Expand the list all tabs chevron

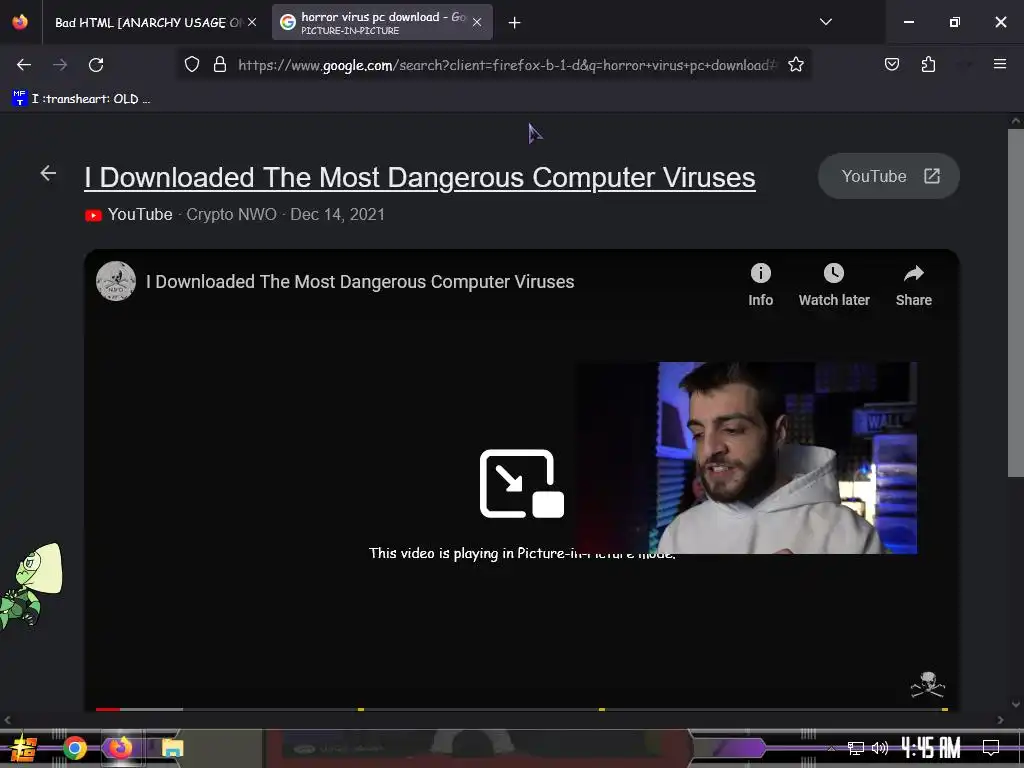825,22
